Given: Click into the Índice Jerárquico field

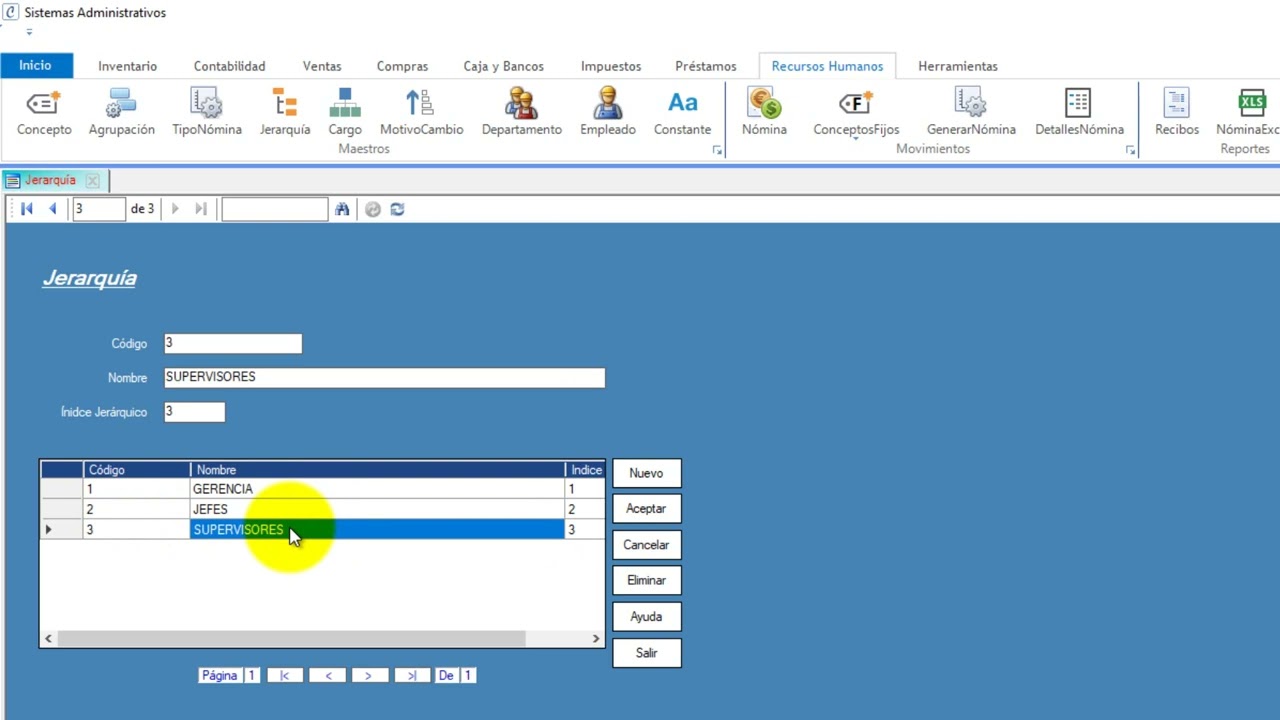Looking at the screenshot, I should click(x=194, y=411).
